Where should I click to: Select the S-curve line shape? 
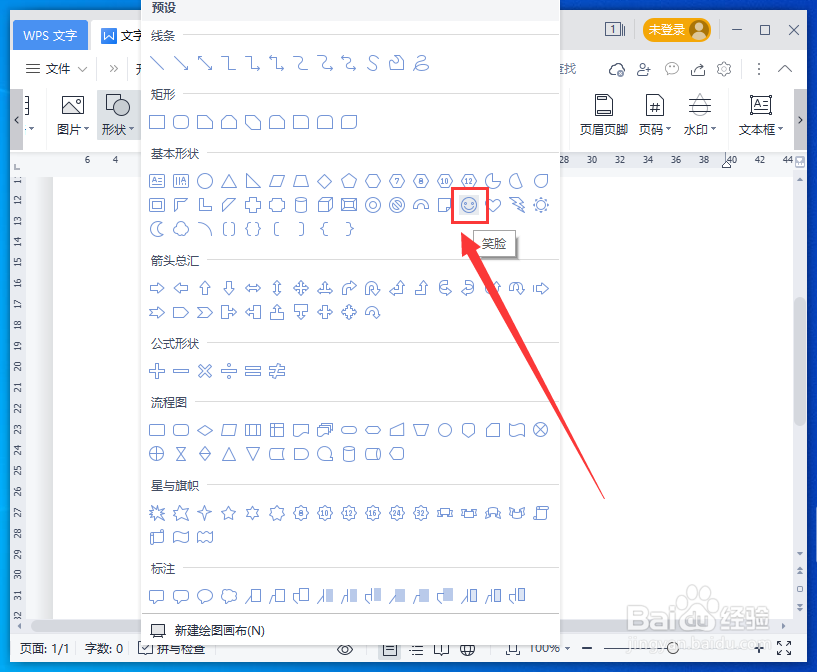[x=373, y=64]
